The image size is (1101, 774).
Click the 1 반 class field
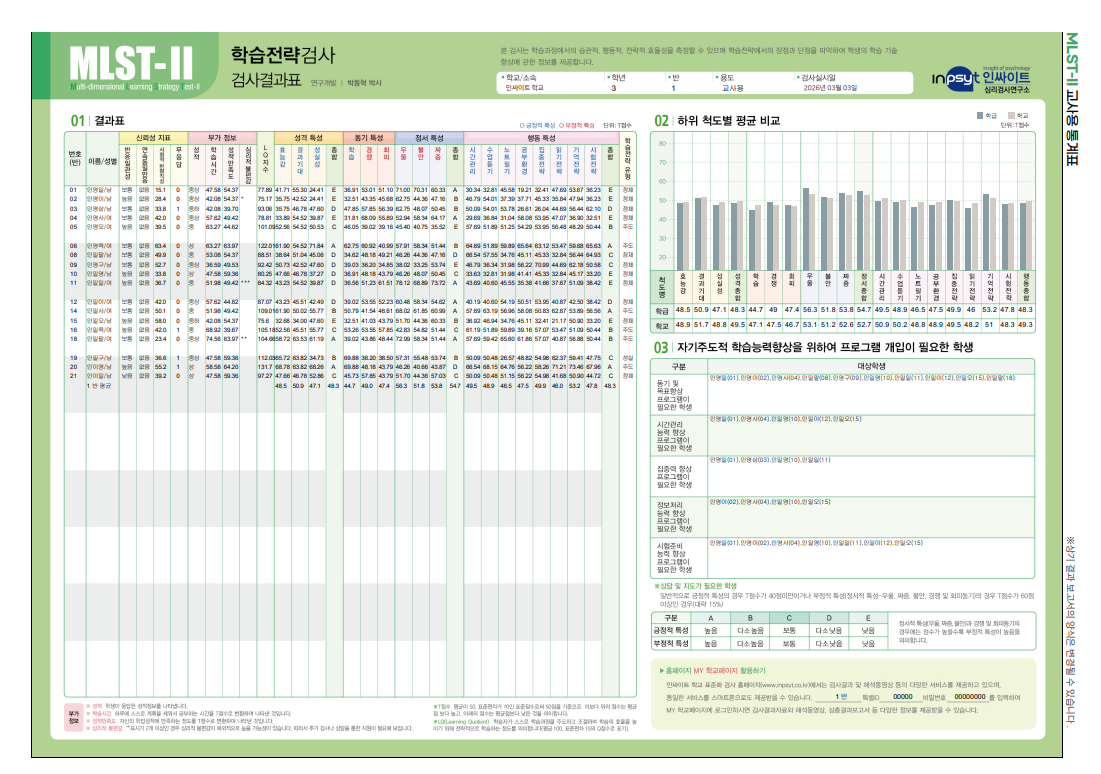point(840,697)
